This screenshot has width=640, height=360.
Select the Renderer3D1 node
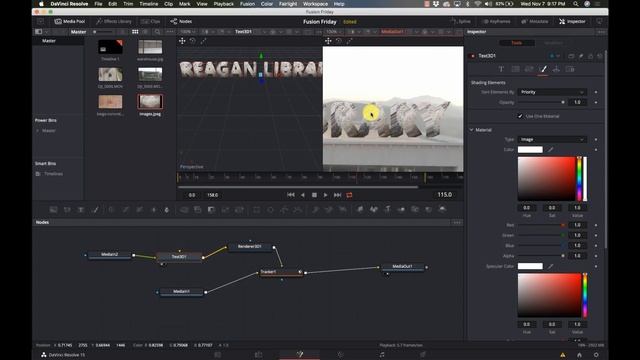(250, 247)
